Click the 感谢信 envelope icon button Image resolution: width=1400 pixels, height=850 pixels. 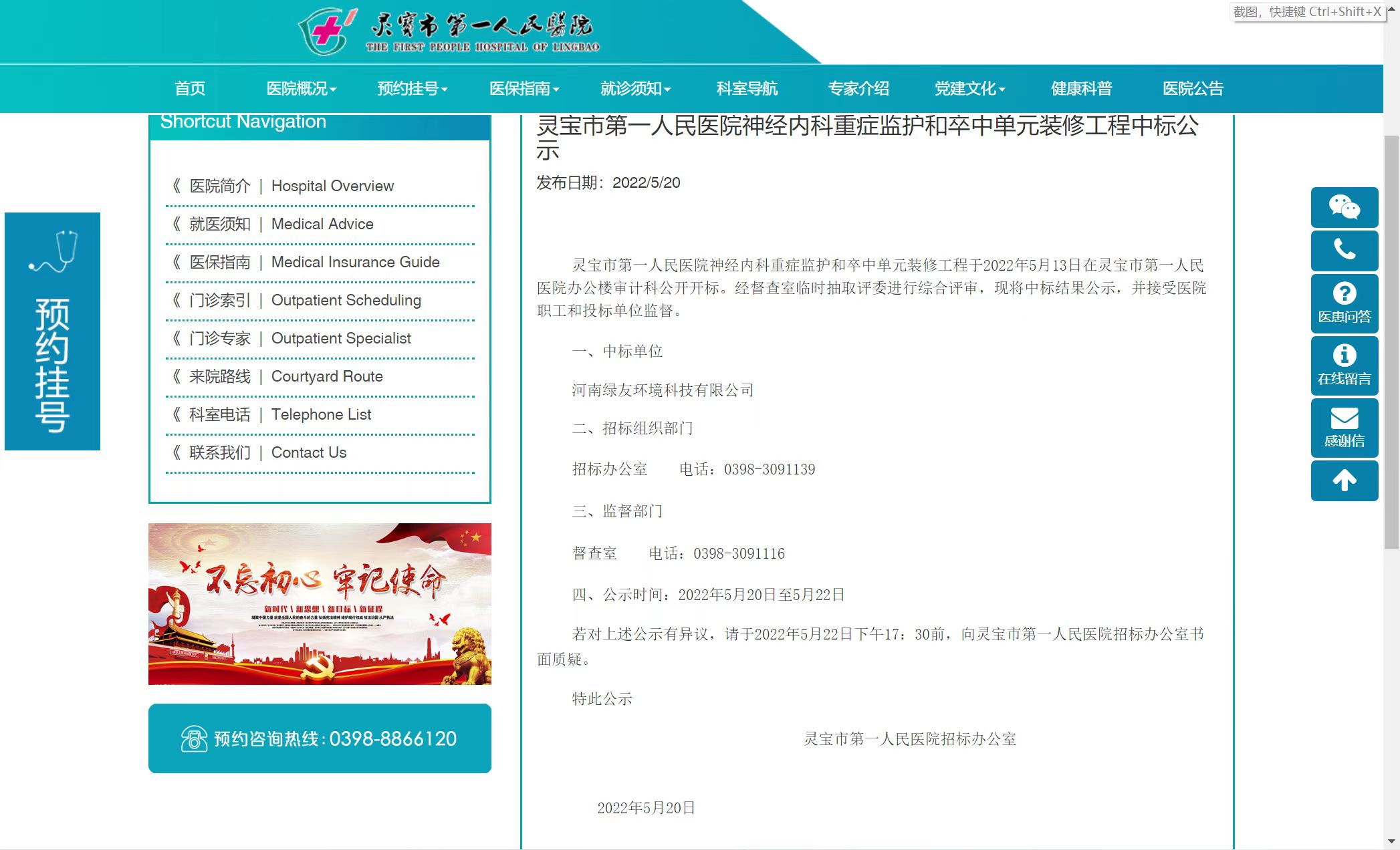click(x=1344, y=427)
